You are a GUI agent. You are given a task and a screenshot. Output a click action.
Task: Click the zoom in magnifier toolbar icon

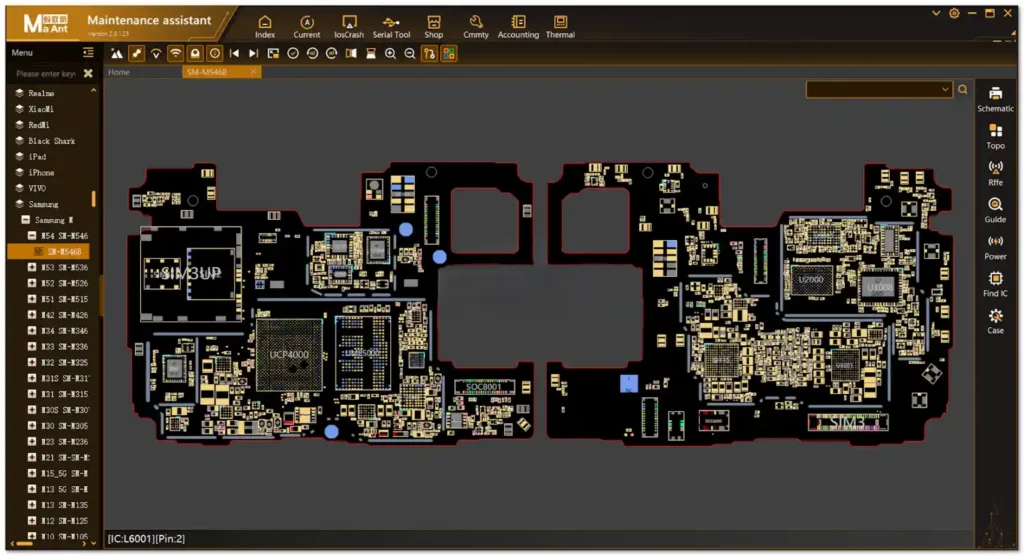390,53
